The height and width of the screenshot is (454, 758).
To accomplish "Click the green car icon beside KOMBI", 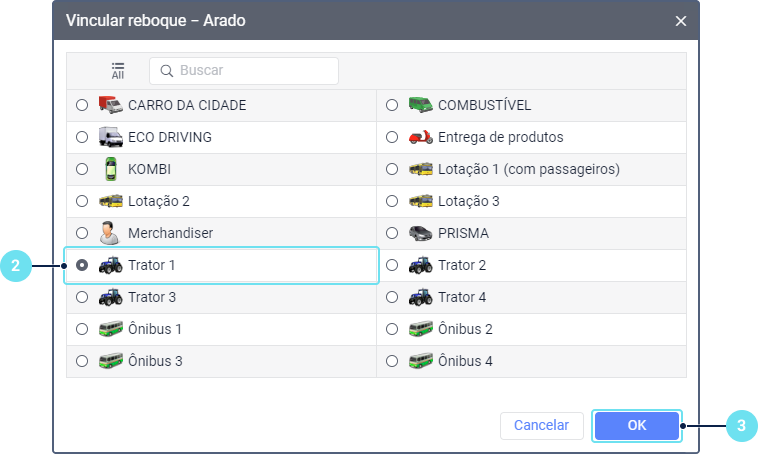I will point(111,169).
